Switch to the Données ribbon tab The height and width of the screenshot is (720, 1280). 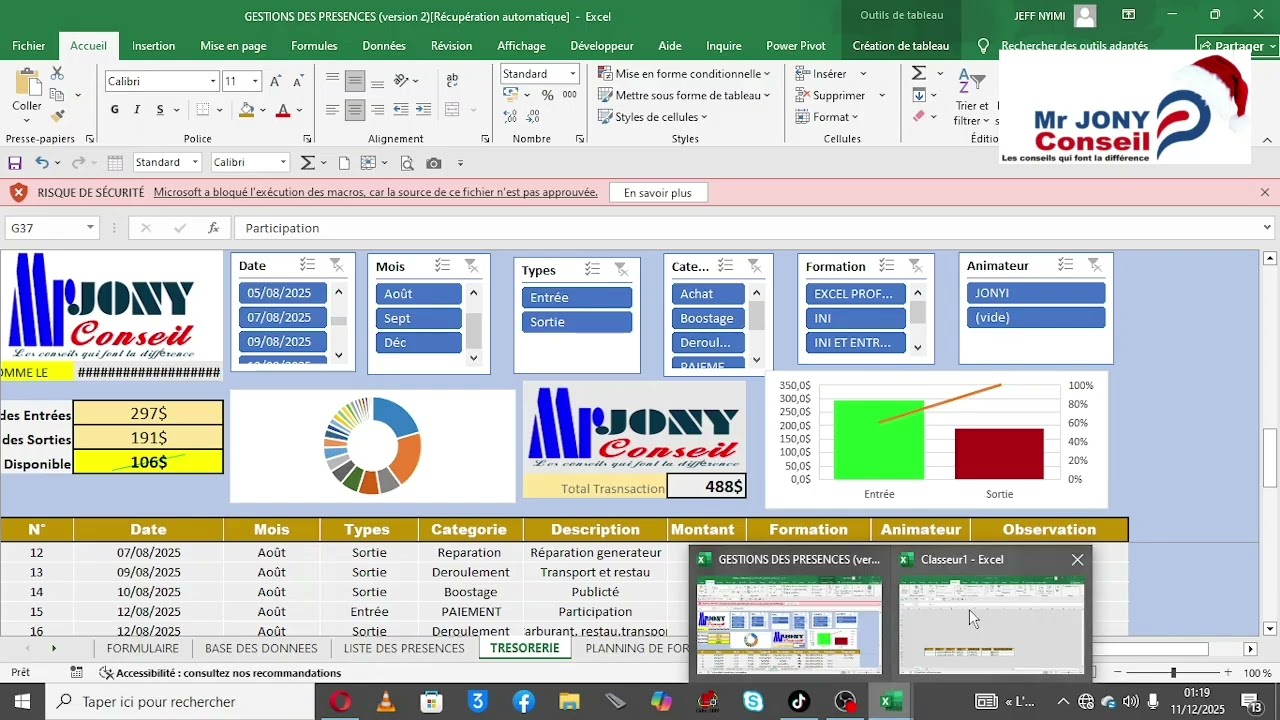384,46
